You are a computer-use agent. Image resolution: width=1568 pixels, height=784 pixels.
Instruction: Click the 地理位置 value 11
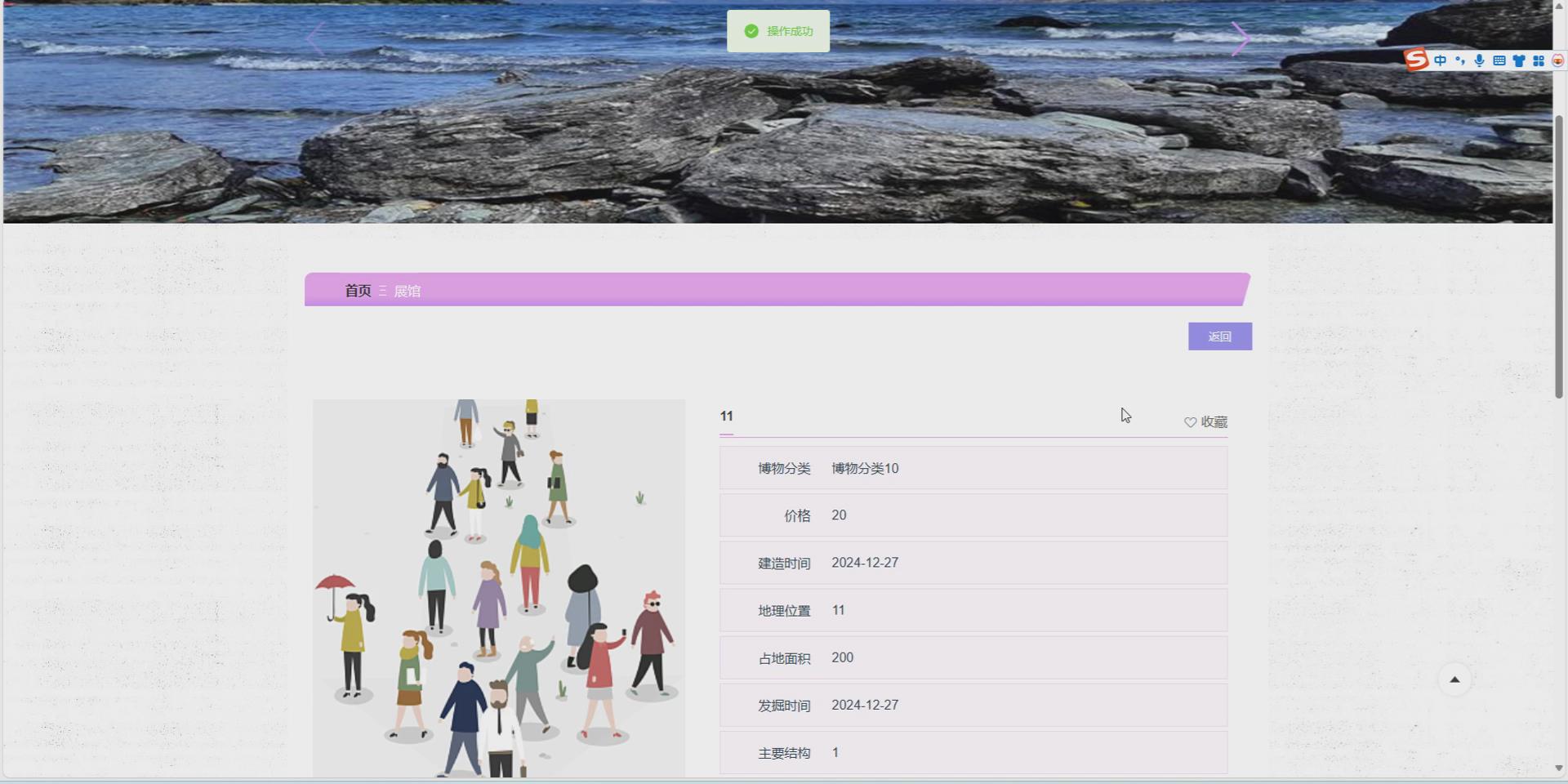tap(838, 610)
